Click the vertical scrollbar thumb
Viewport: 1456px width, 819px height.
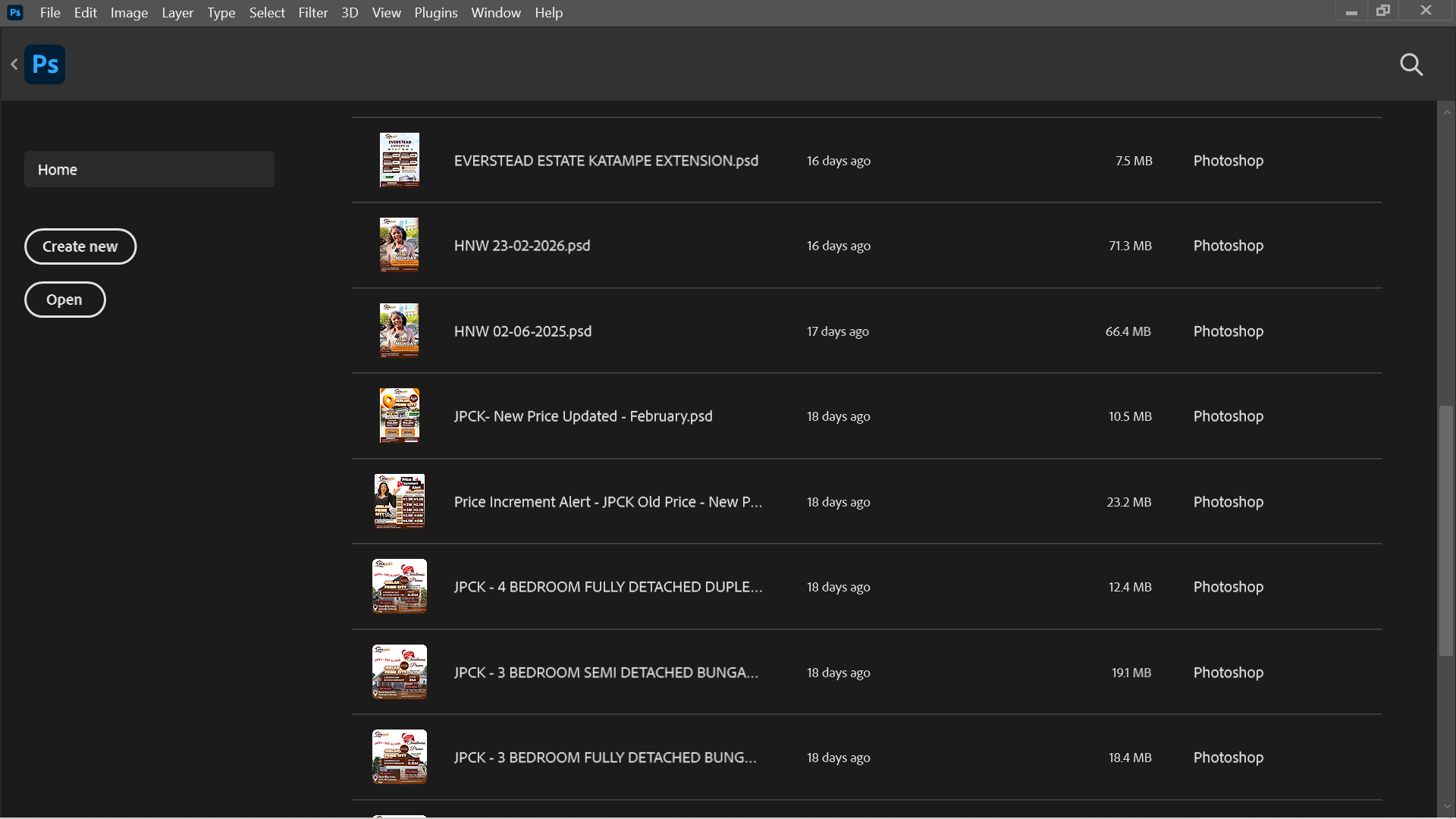(x=1447, y=531)
